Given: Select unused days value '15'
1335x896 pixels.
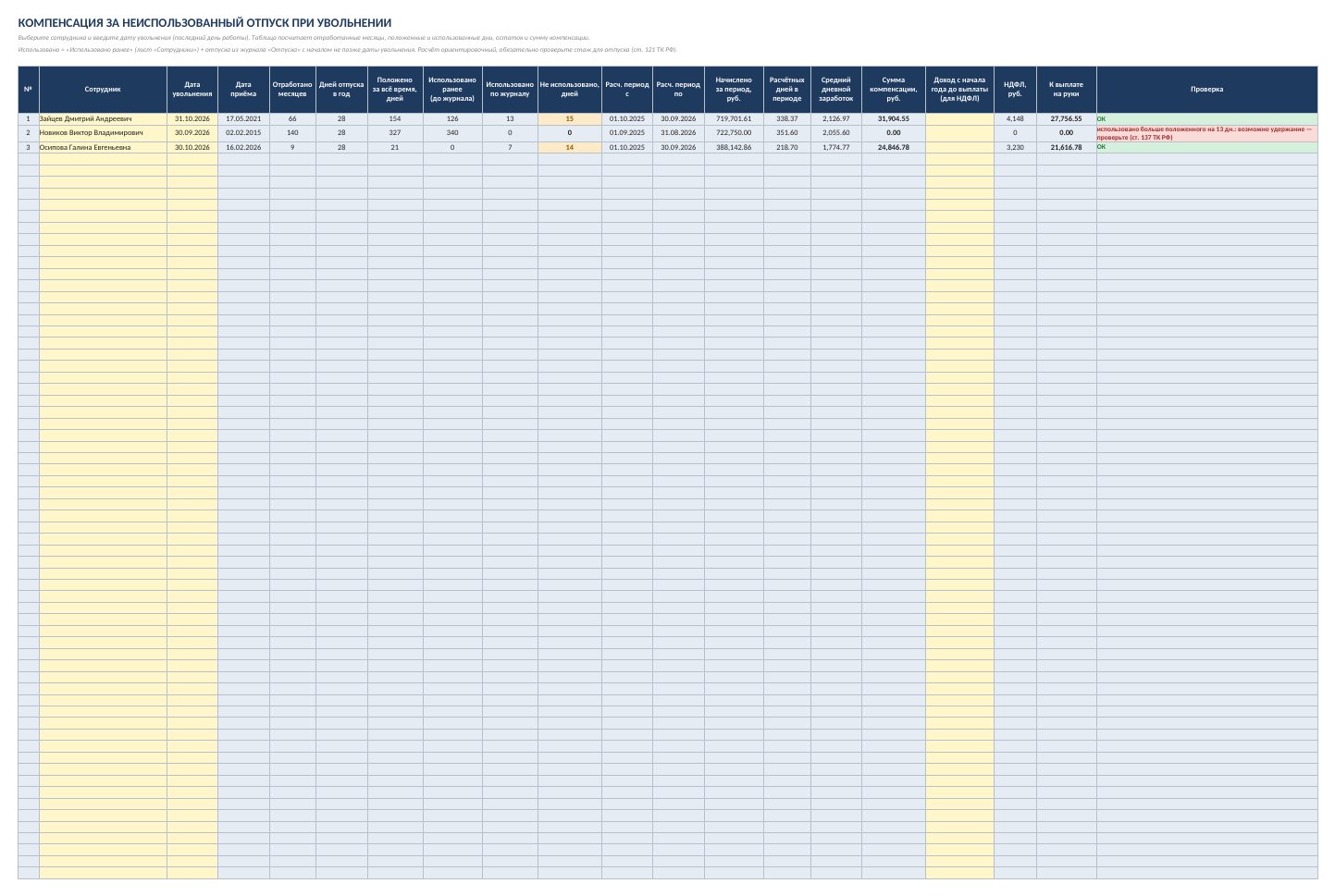Looking at the screenshot, I should point(570,118).
